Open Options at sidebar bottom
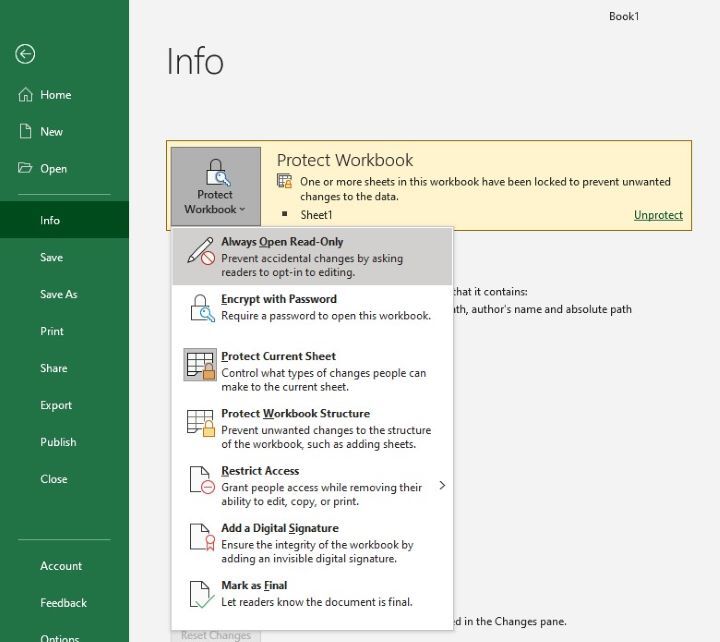720x642 pixels. coord(64,636)
